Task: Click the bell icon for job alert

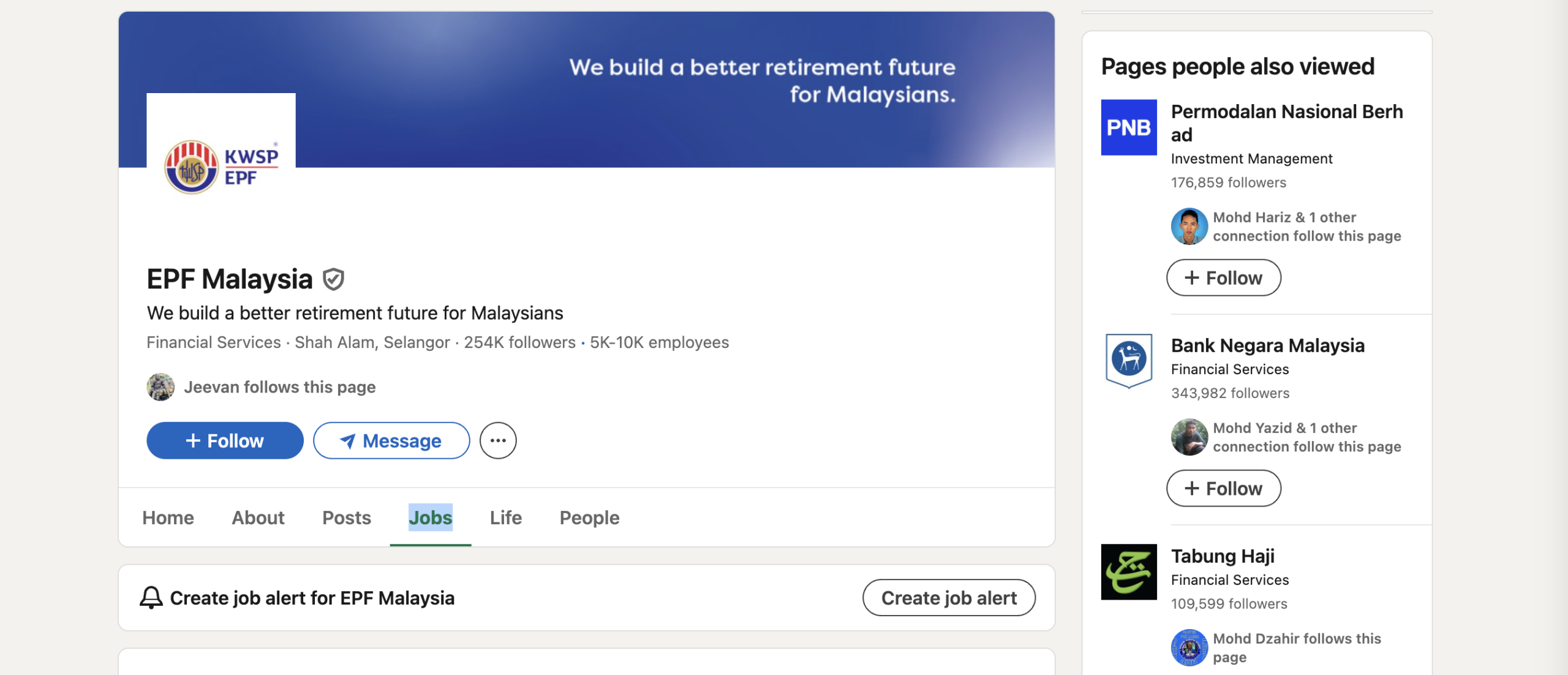Action: [151, 598]
